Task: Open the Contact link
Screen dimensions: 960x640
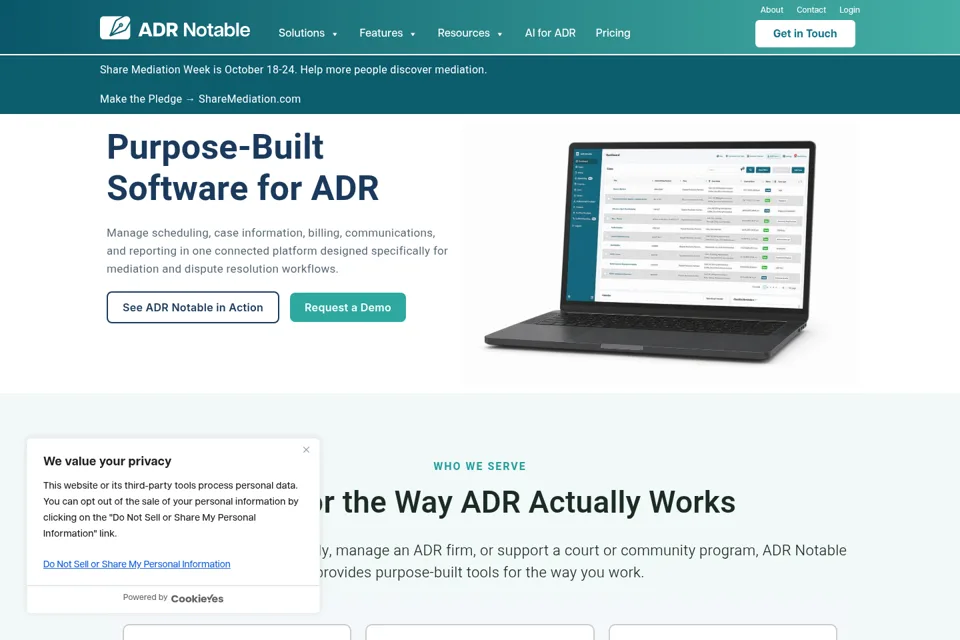Action: pyautogui.click(x=811, y=10)
